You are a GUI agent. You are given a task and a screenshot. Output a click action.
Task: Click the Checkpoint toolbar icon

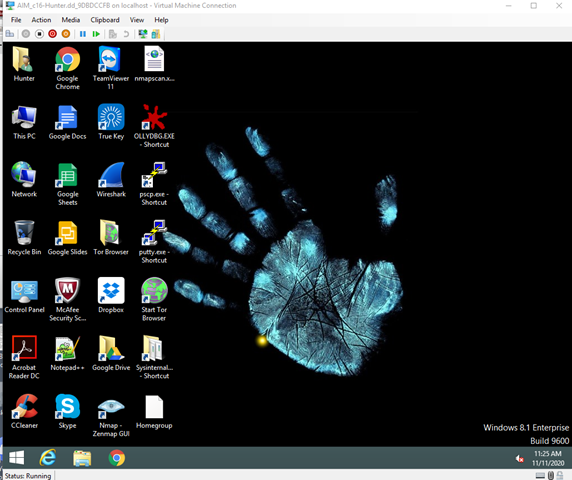click(113, 34)
